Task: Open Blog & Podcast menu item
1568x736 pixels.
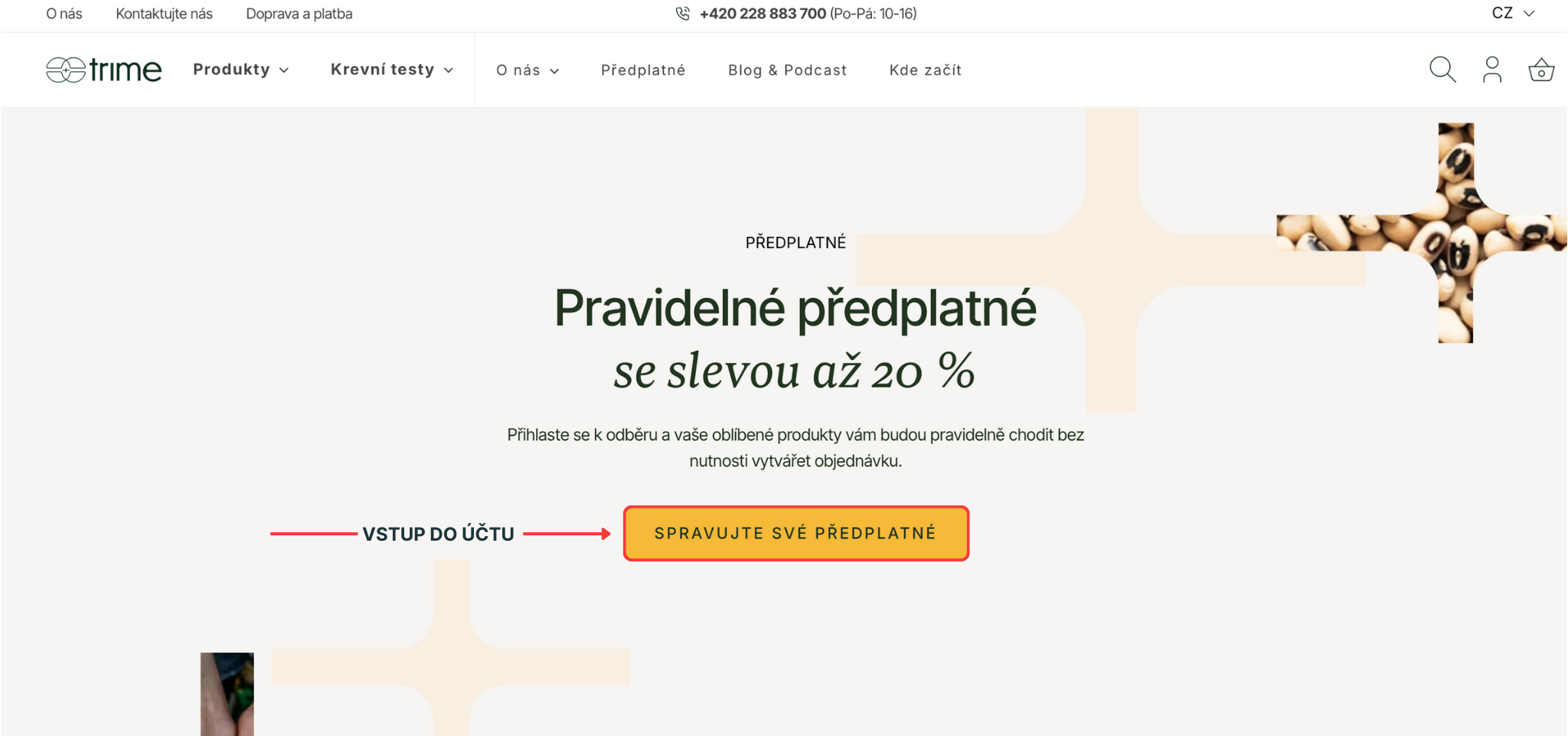Action: point(787,70)
